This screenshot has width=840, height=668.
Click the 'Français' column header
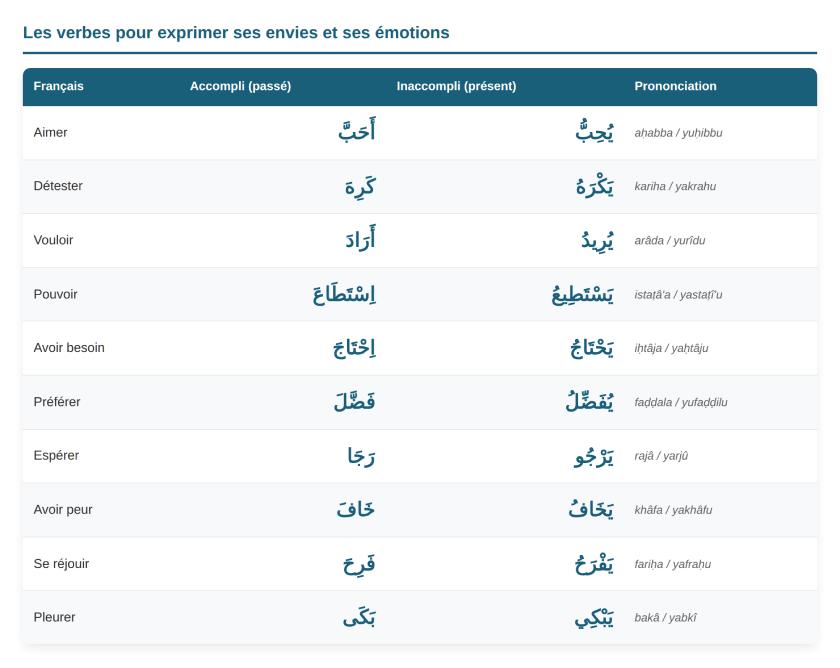tap(58, 86)
